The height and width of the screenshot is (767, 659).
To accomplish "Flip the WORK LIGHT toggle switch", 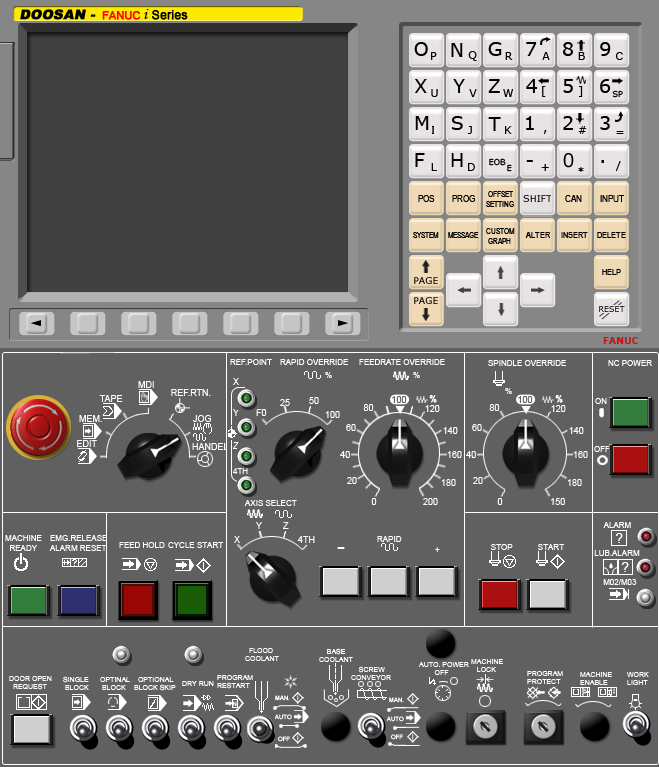I will click(636, 725).
